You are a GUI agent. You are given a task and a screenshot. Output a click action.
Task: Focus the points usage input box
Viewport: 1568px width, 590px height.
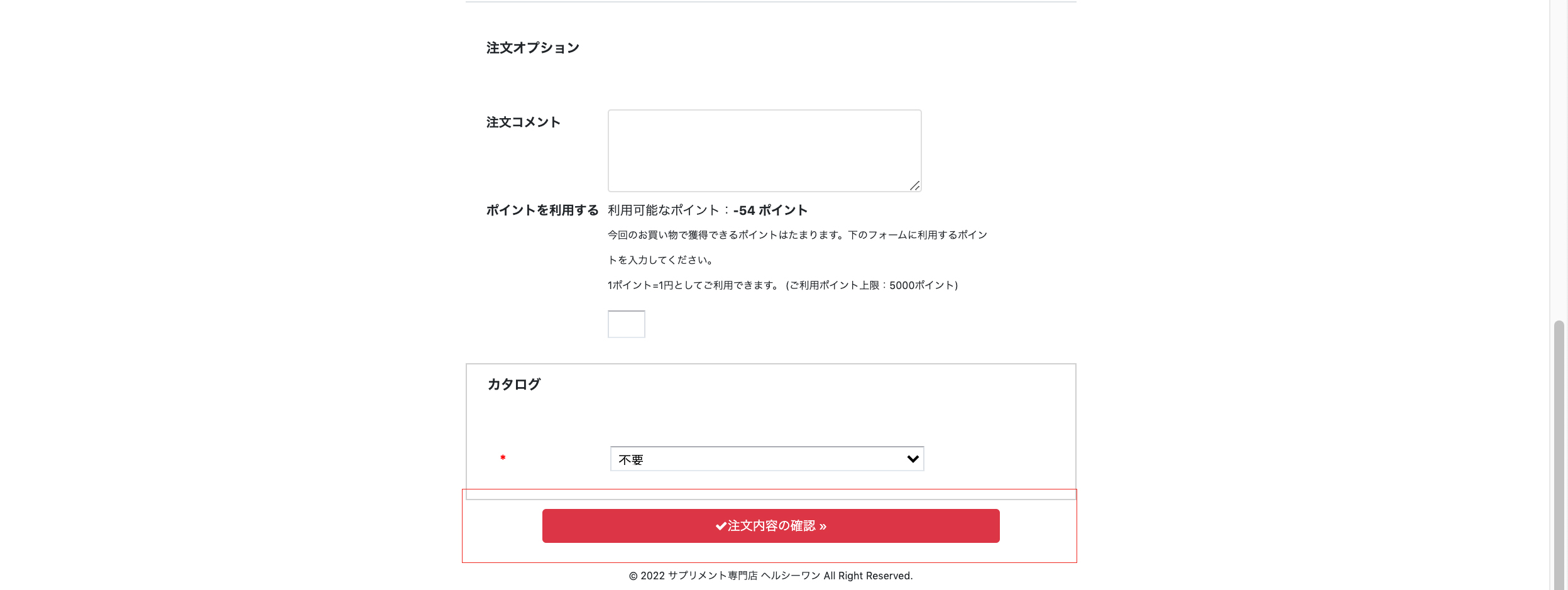tap(626, 324)
